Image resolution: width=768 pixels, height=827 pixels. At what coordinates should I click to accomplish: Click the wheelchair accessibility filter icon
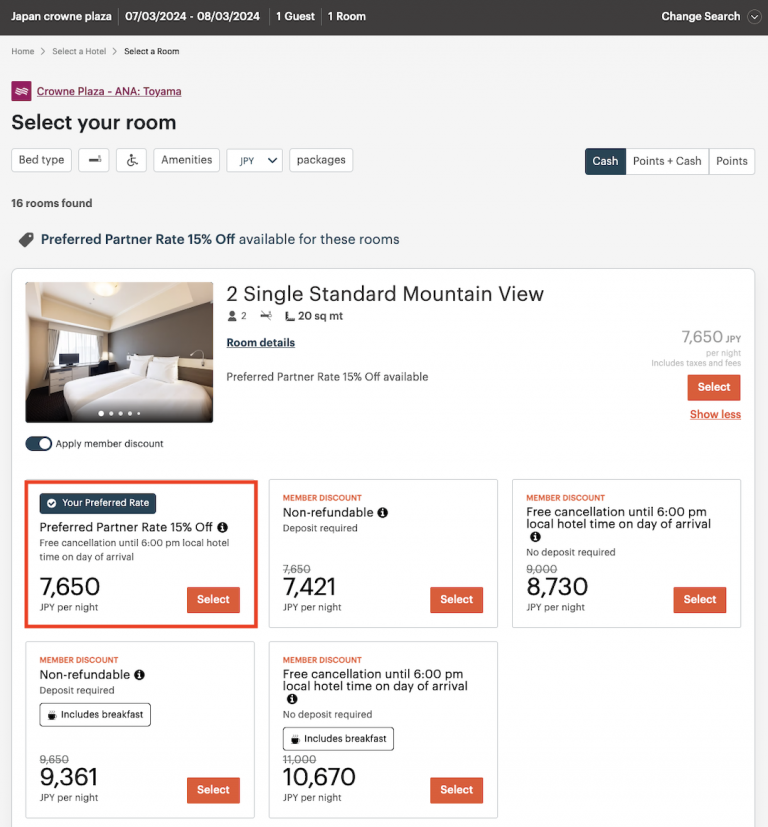pyautogui.click(x=131, y=160)
